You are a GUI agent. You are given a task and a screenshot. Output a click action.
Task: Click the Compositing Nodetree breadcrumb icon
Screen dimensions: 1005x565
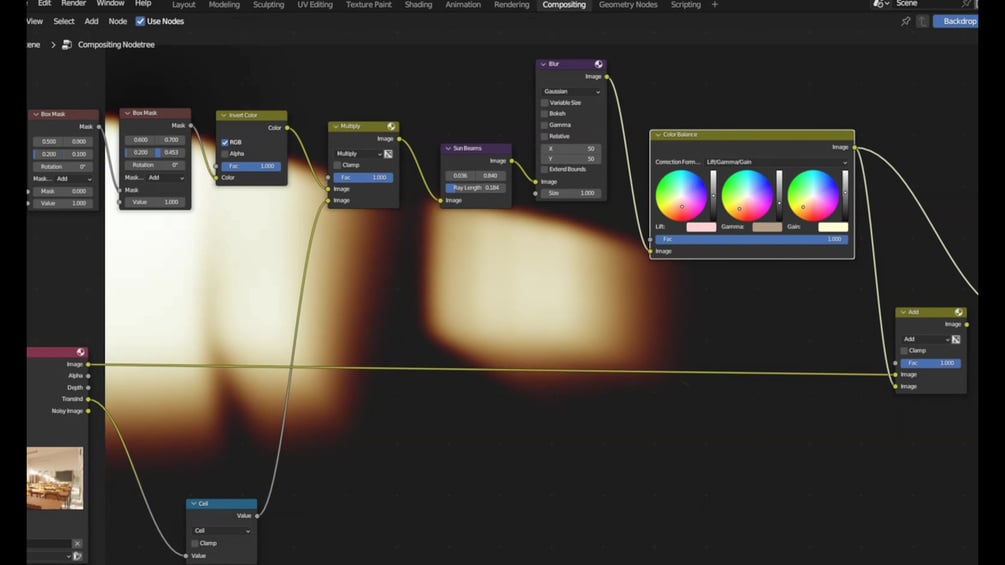(x=67, y=45)
